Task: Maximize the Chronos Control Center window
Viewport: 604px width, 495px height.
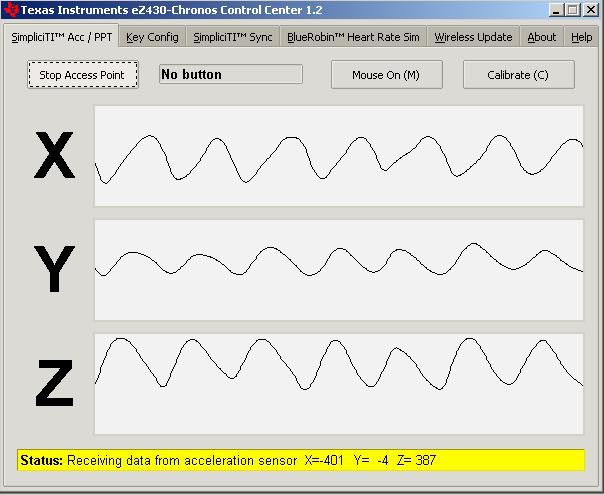Action: coord(572,10)
